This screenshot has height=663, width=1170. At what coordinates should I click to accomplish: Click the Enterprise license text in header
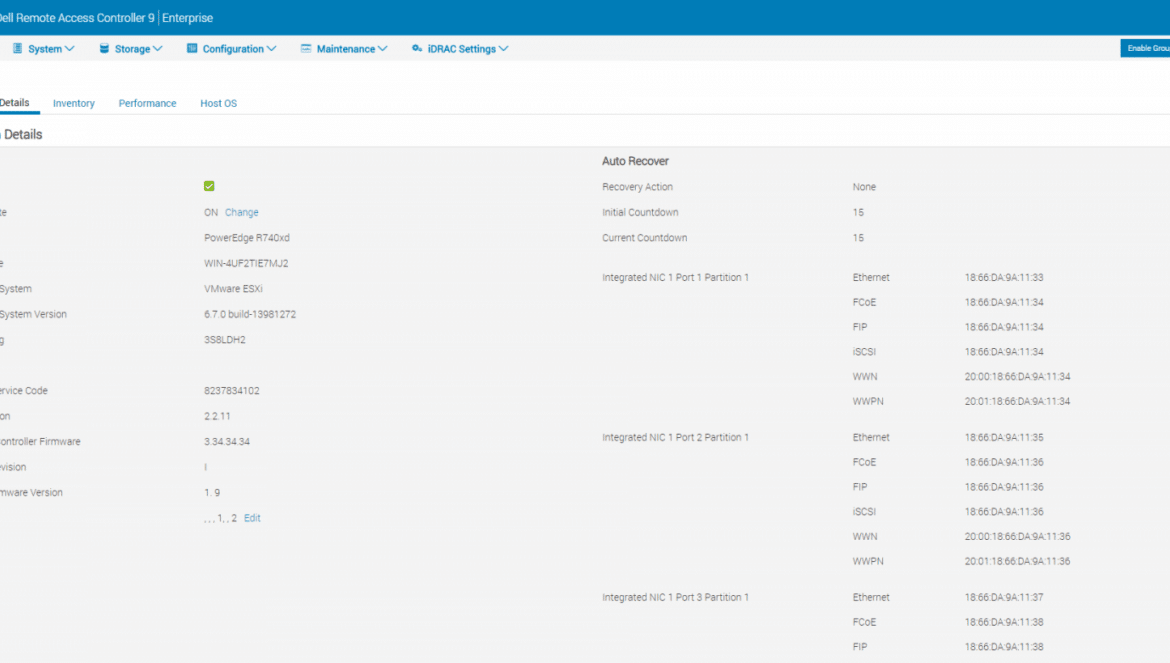(187, 18)
